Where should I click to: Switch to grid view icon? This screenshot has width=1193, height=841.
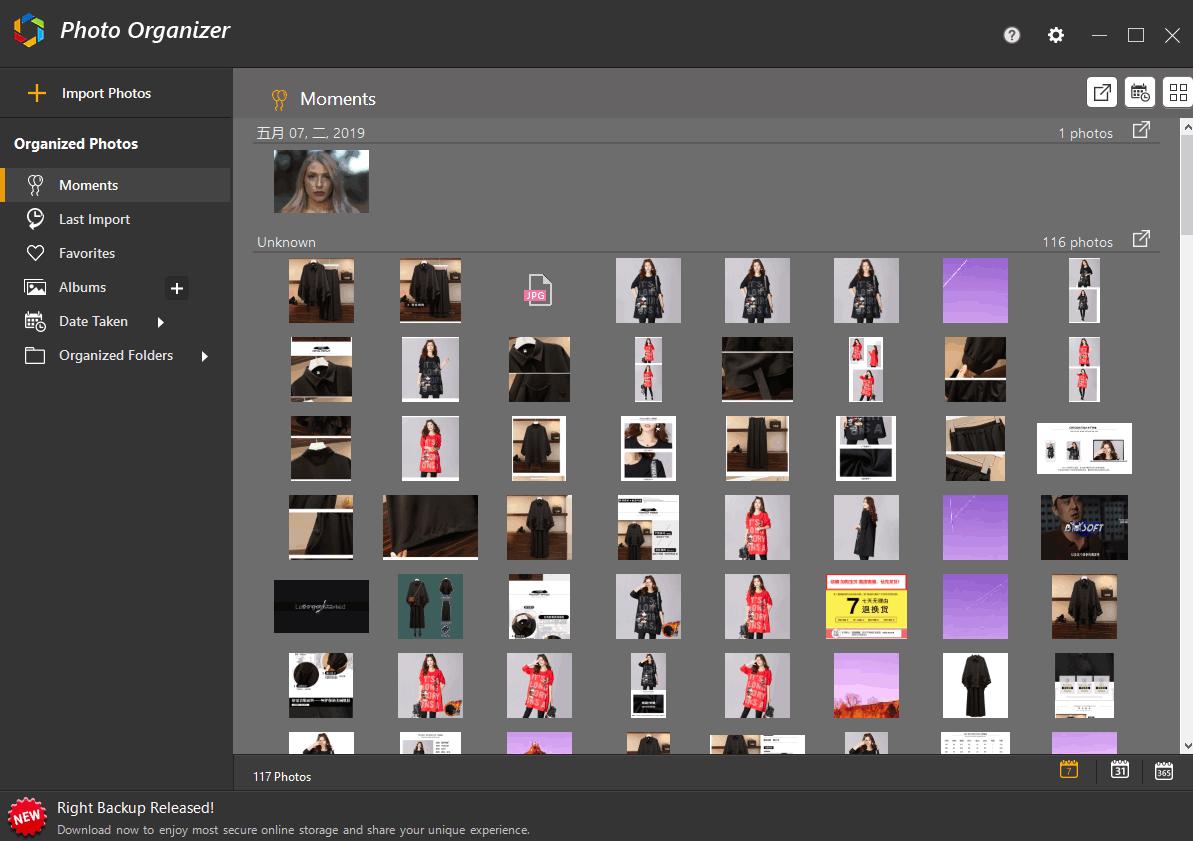(1178, 93)
